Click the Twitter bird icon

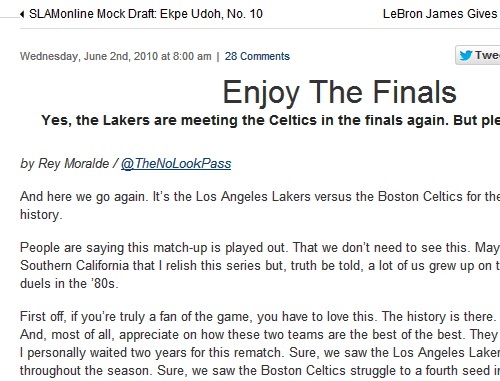point(466,55)
